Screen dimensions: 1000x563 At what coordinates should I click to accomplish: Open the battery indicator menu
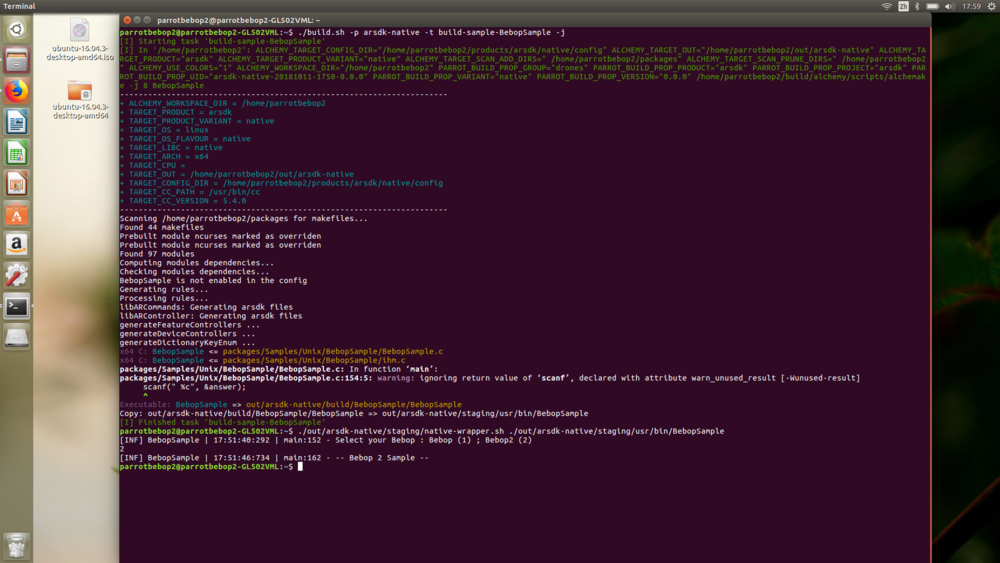(x=933, y=6)
